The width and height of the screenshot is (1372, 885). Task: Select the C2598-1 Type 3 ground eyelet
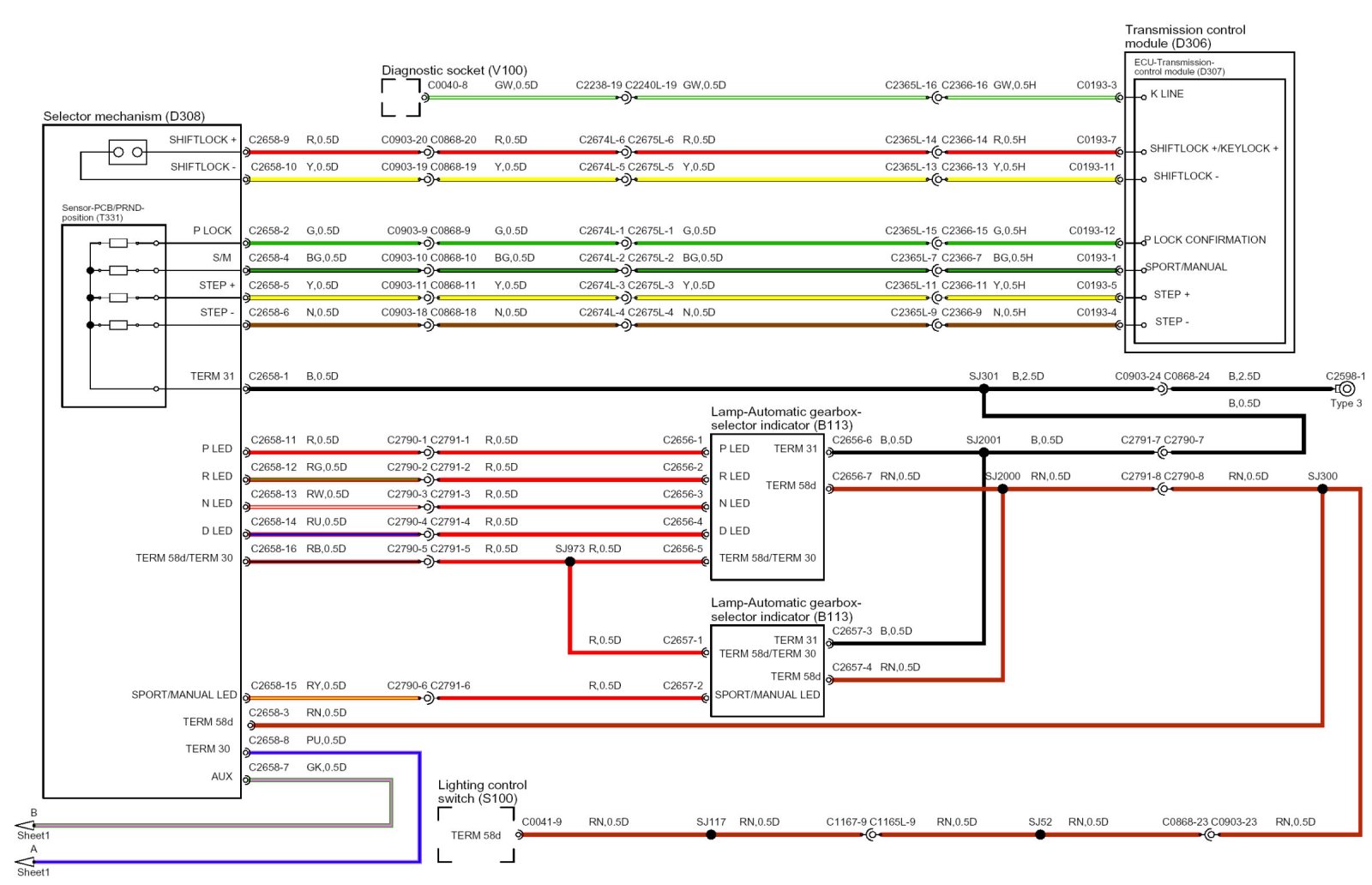point(1346,388)
